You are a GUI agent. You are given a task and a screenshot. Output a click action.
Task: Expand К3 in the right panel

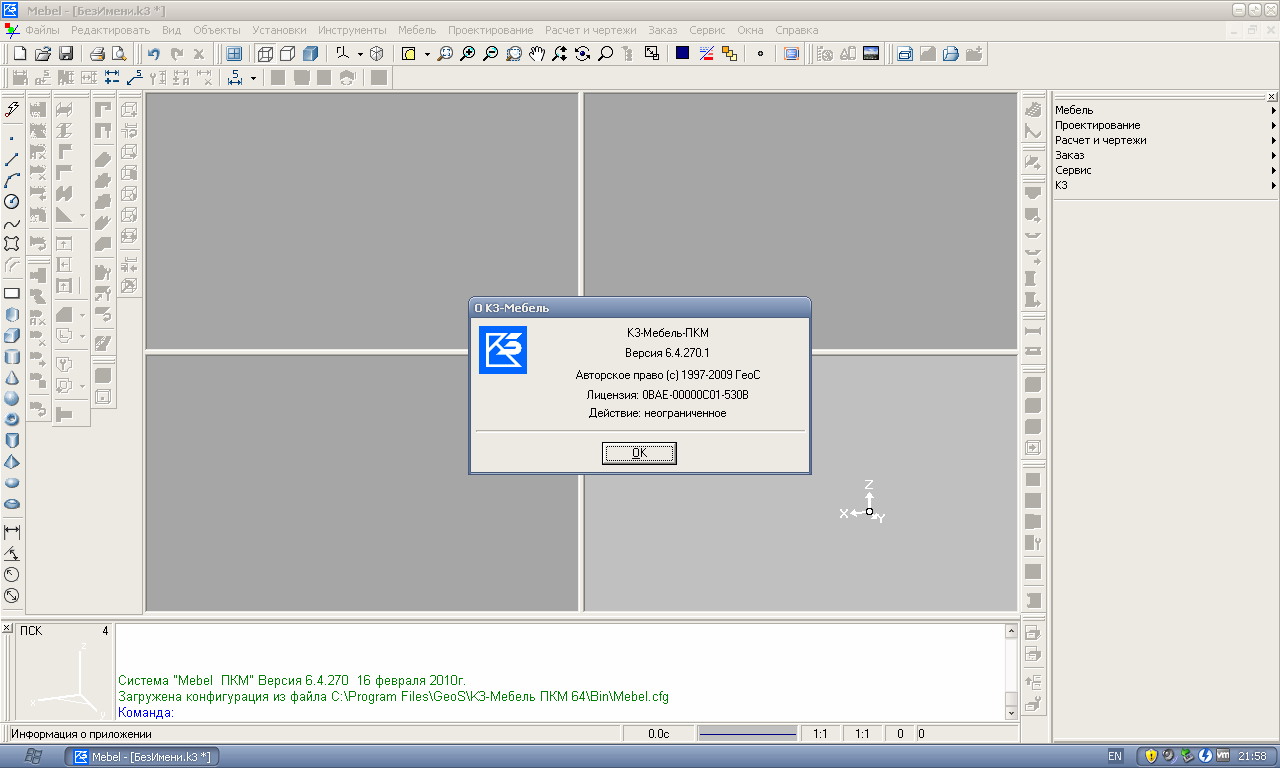point(1166,185)
